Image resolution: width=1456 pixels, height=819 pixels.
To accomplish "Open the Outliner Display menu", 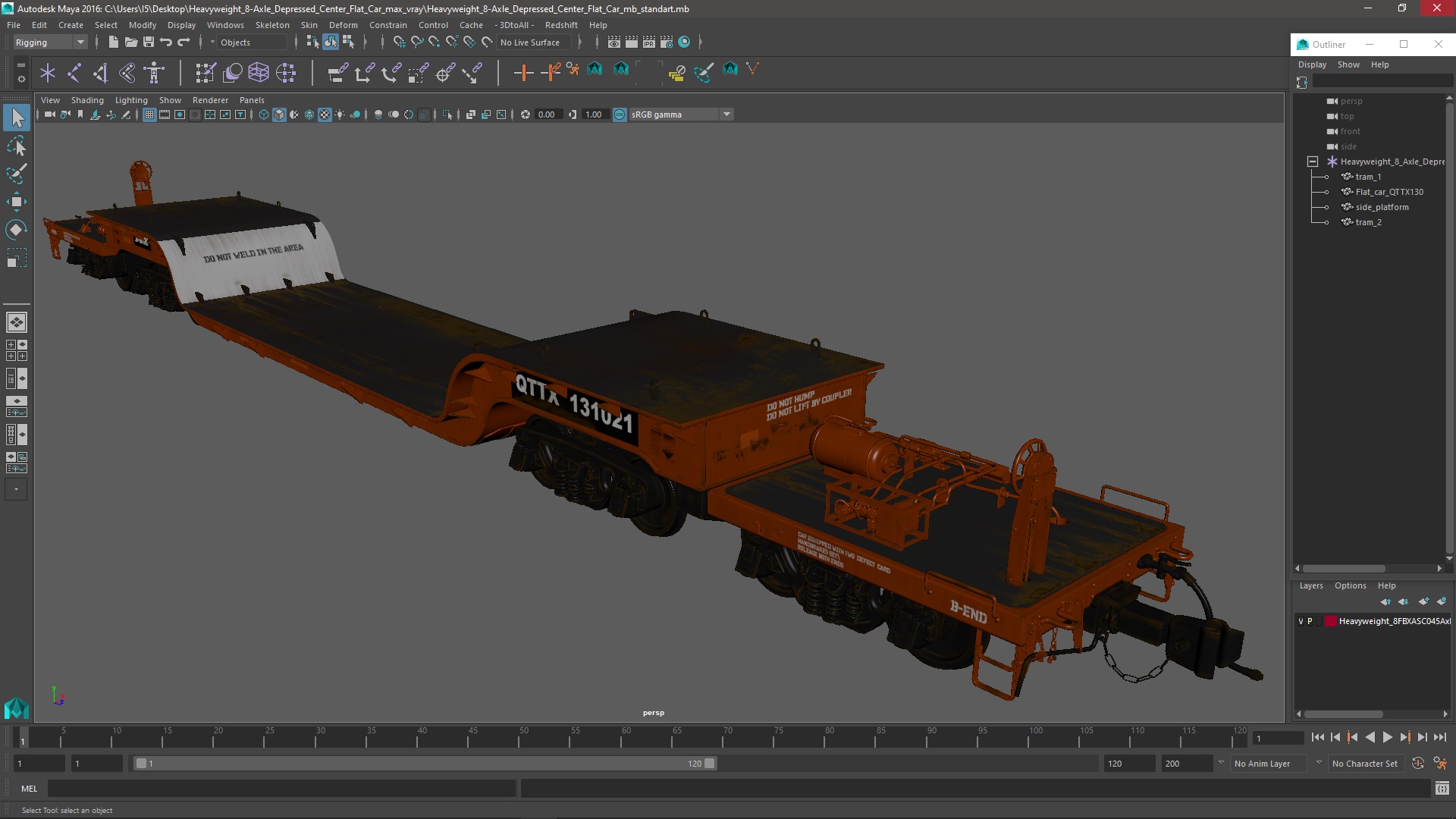I will click(1312, 64).
